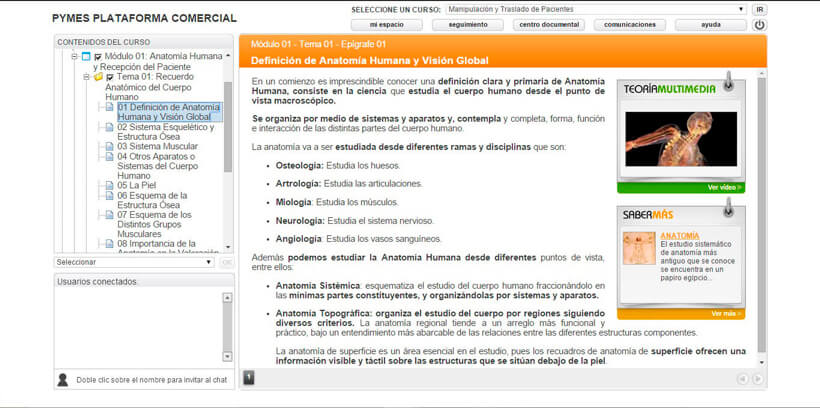This screenshot has width=820, height=408.
Task: Open the mi espacio menu
Action: [386, 25]
